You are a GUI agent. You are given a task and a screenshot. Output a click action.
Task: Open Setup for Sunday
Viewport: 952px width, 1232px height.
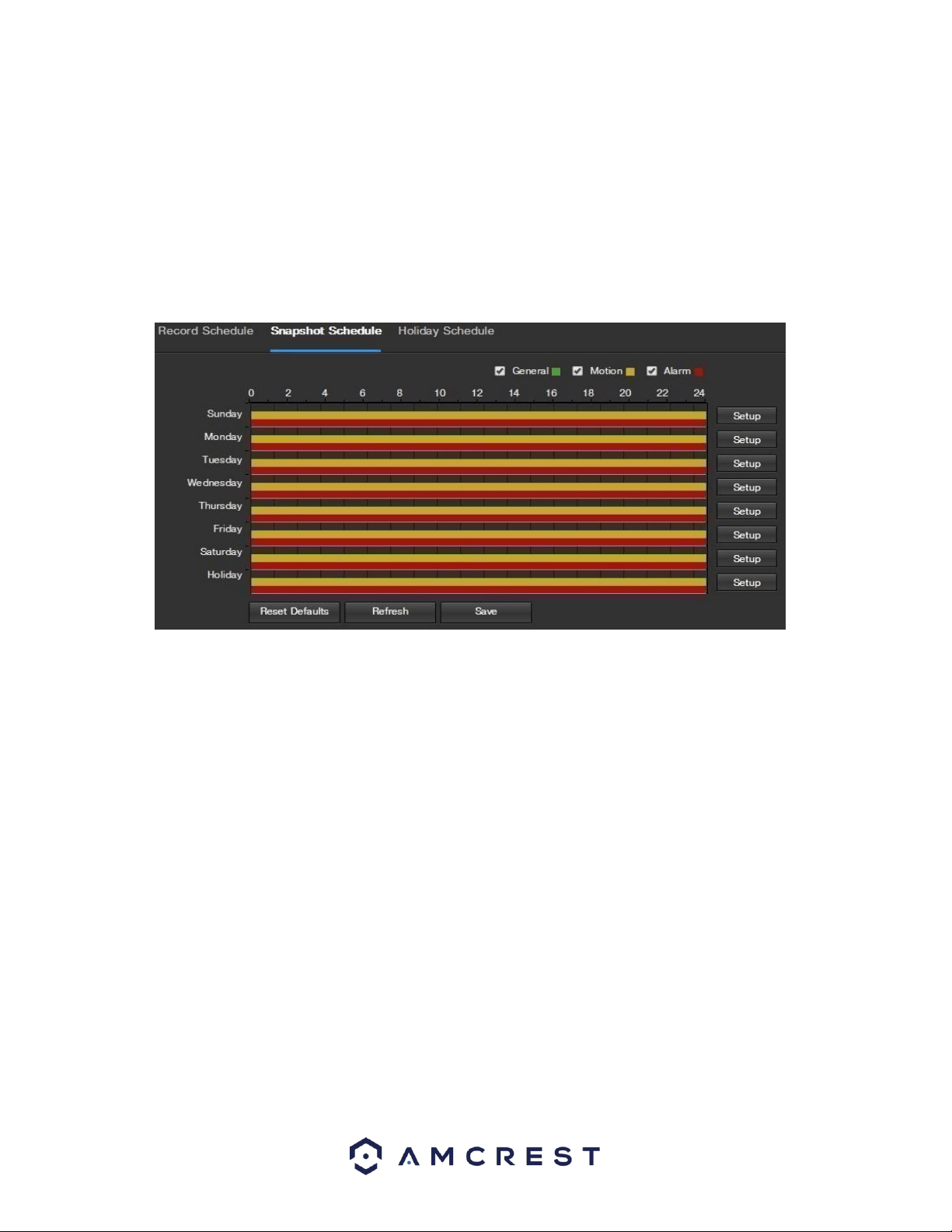pyautogui.click(x=746, y=416)
